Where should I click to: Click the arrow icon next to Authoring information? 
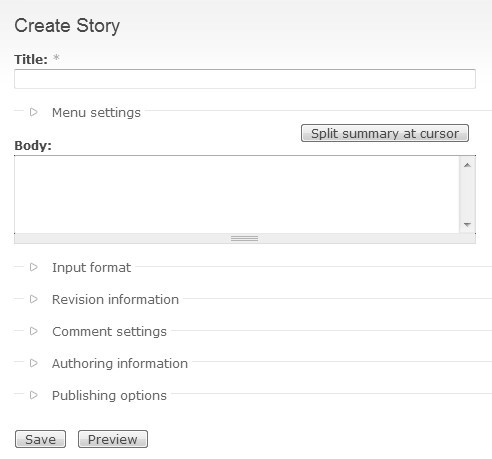[34, 363]
